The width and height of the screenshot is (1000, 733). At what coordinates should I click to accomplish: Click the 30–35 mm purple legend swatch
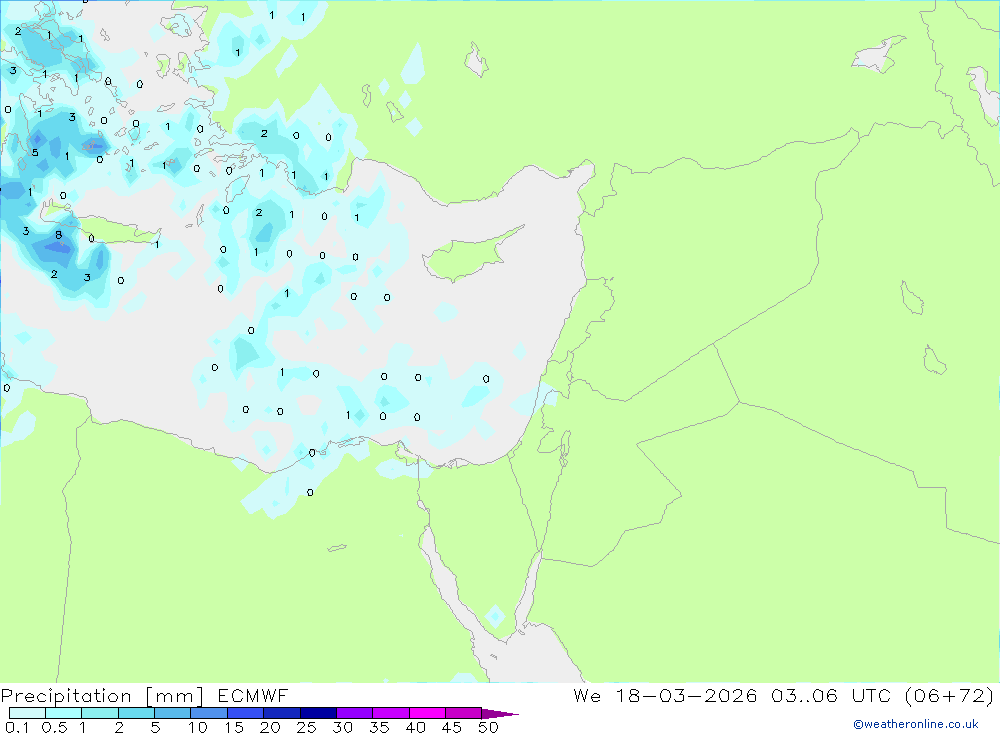(355, 713)
